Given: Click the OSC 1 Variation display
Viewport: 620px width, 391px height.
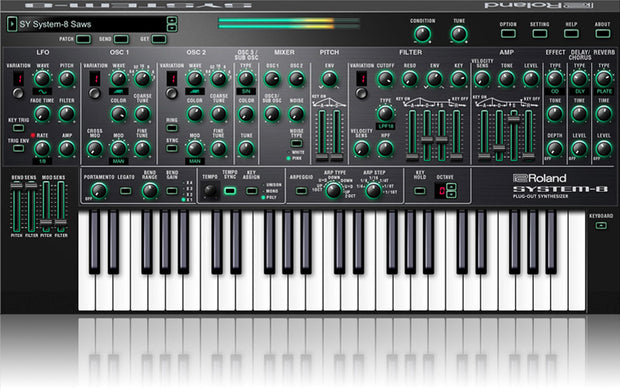Looking at the screenshot, I should 95,79.
